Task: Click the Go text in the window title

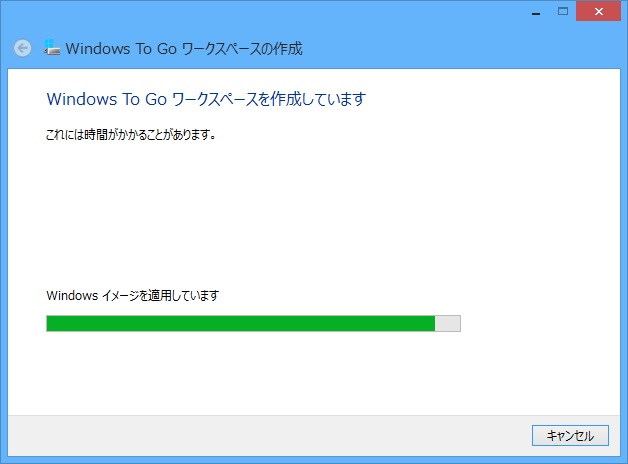Action: (167, 49)
